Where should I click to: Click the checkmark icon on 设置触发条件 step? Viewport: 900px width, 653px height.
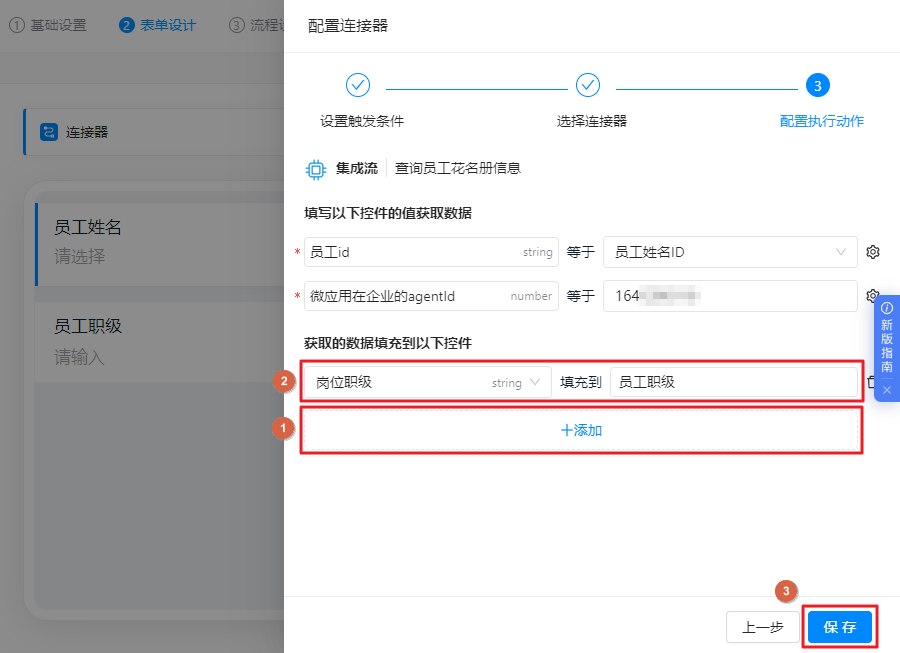[x=357, y=85]
